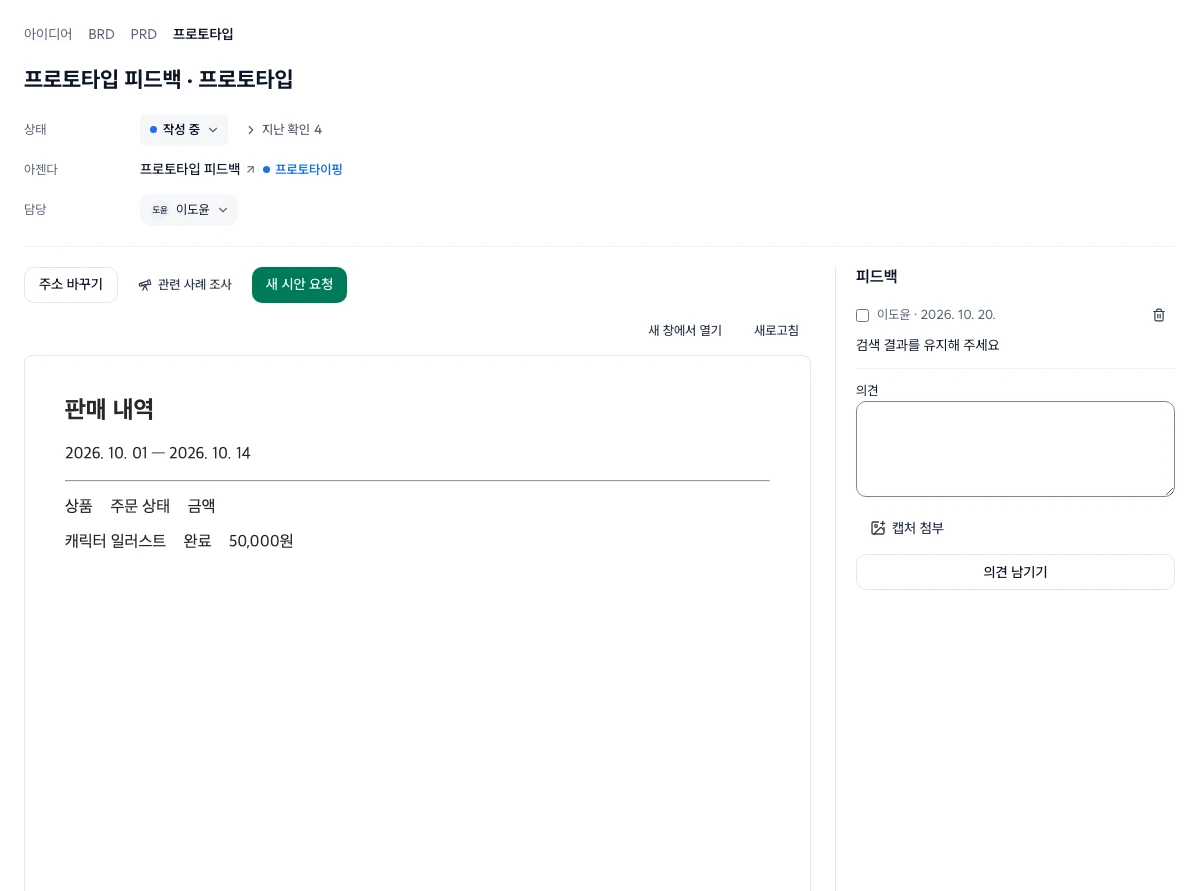The height and width of the screenshot is (891, 1199).
Task: Expand the 지난 확인 4 section
Action: tap(284, 130)
